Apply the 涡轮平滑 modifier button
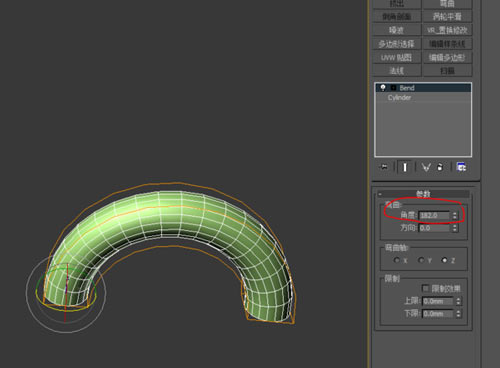The height and width of the screenshot is (368, 500). tap(447, 16)
